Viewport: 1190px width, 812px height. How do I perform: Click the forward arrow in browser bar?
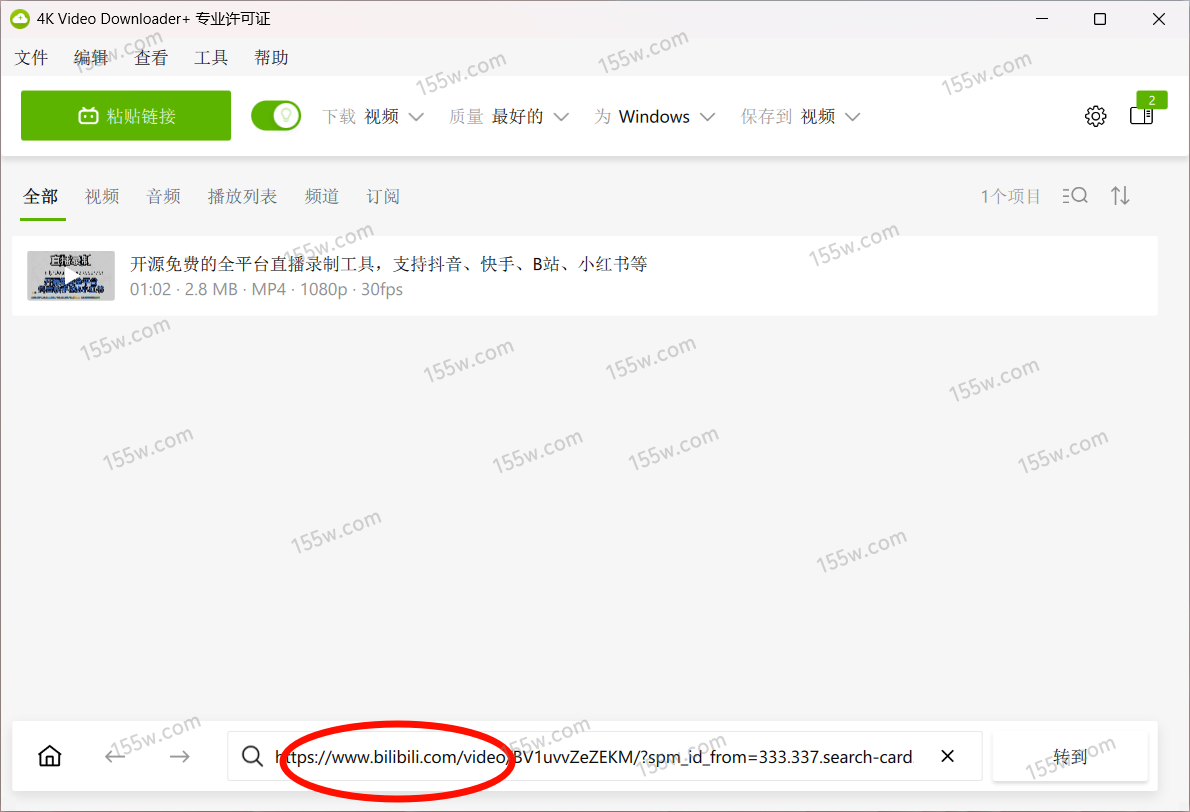179,757
